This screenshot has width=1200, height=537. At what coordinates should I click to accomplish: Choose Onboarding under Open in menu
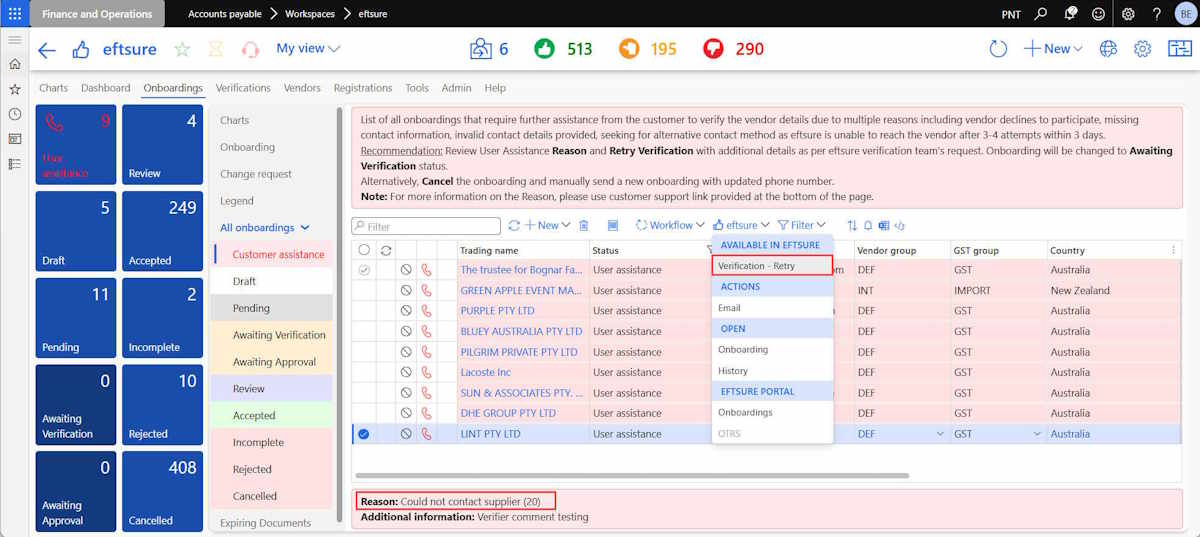[772, 350]
